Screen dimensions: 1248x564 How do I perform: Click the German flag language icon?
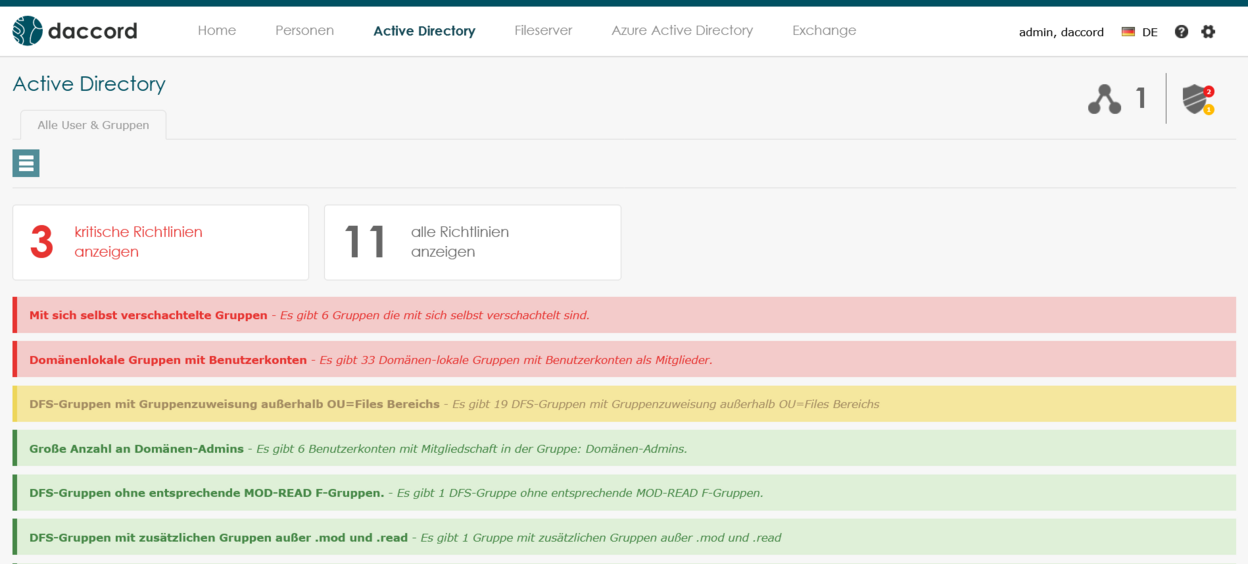1128,32
